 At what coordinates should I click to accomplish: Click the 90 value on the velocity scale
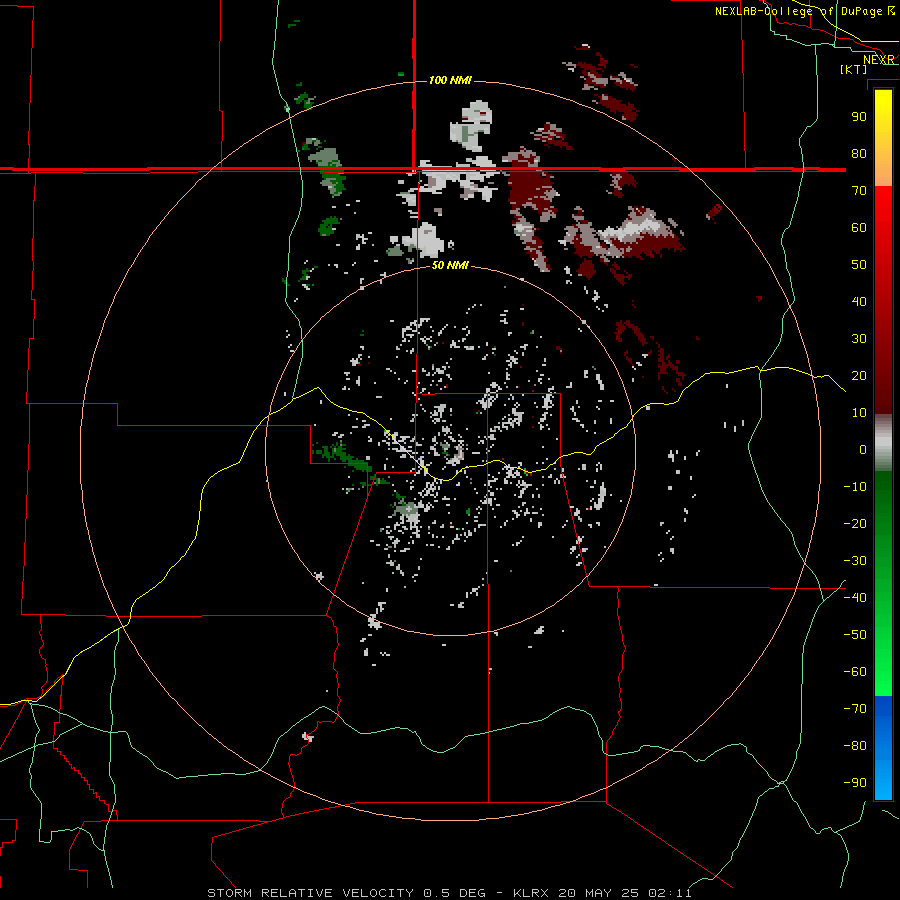tap(859, 117)
